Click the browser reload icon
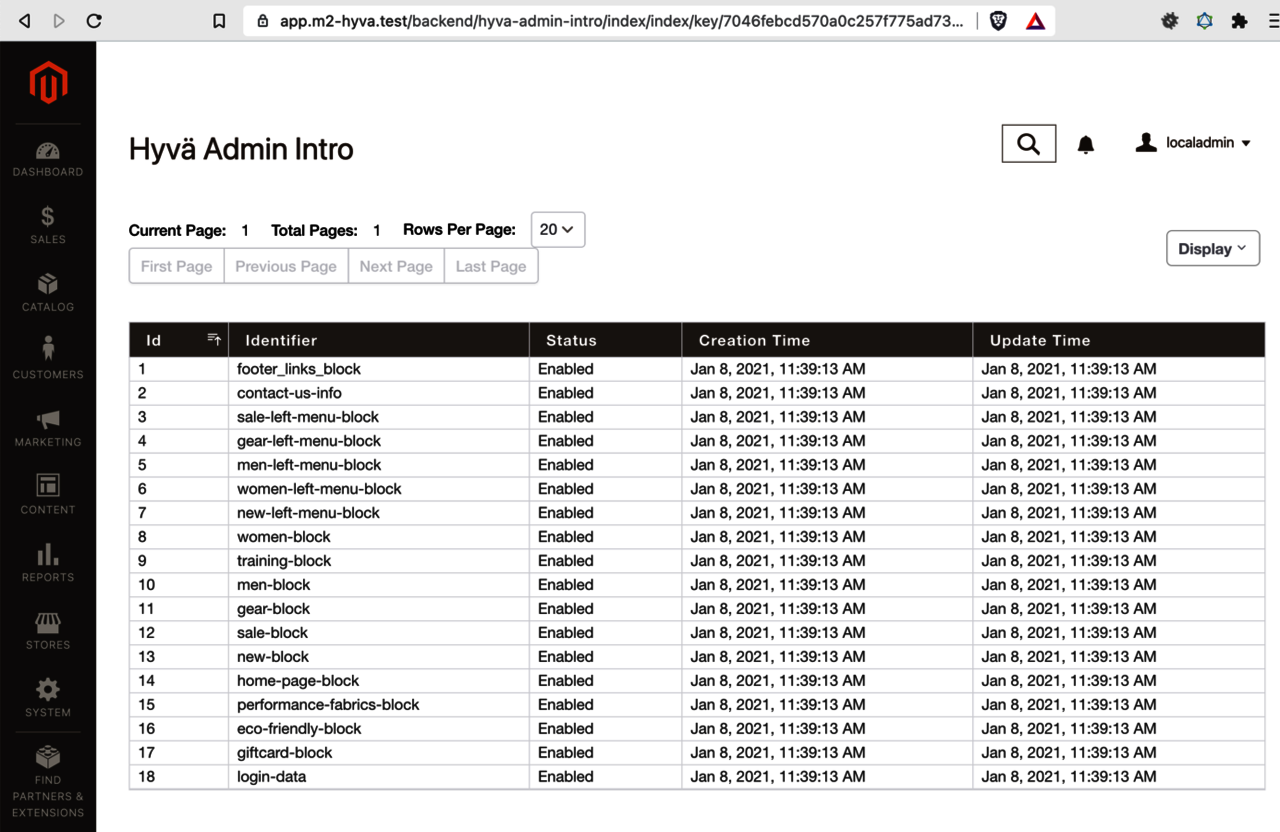The width and height of the screenshot is (1280, 832). click(94, 20)
